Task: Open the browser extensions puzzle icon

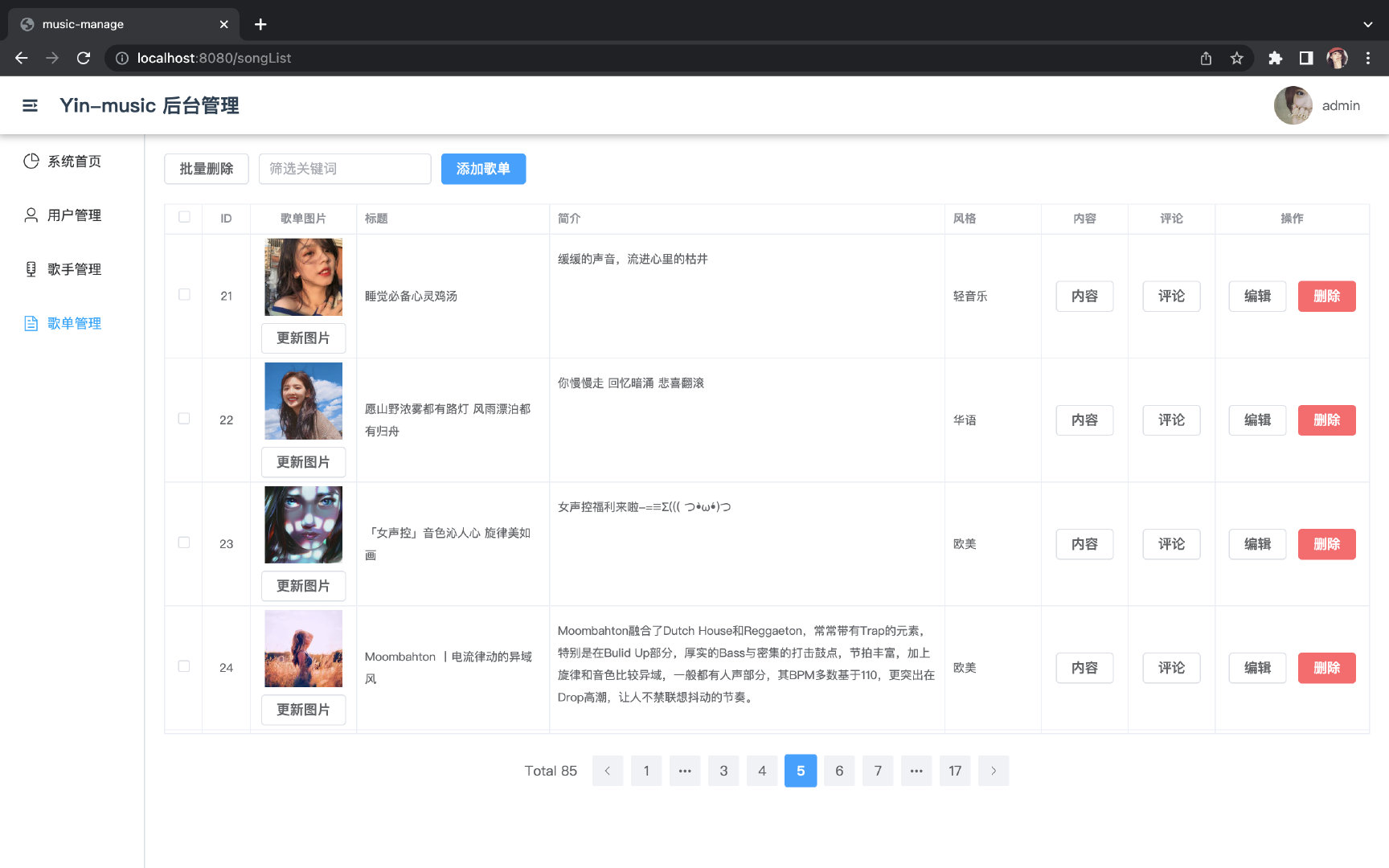Action: pyautogui.click(x=1275, y=58)
